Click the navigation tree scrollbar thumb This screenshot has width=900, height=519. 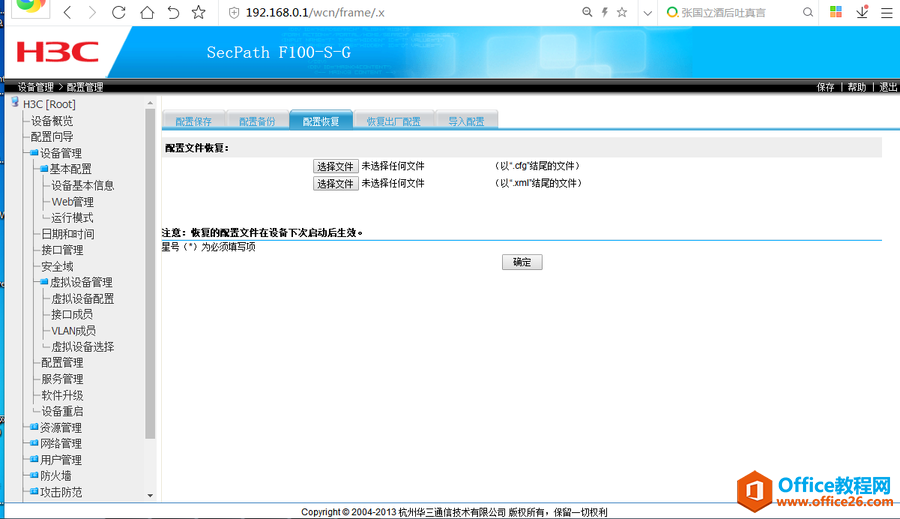point(150,274)
